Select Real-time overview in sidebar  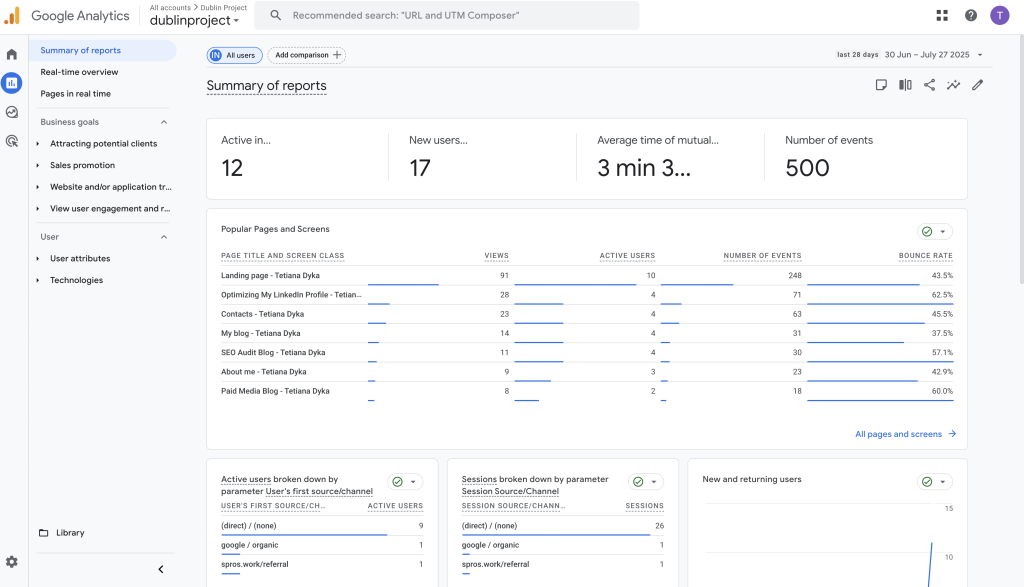click(79, 72)
